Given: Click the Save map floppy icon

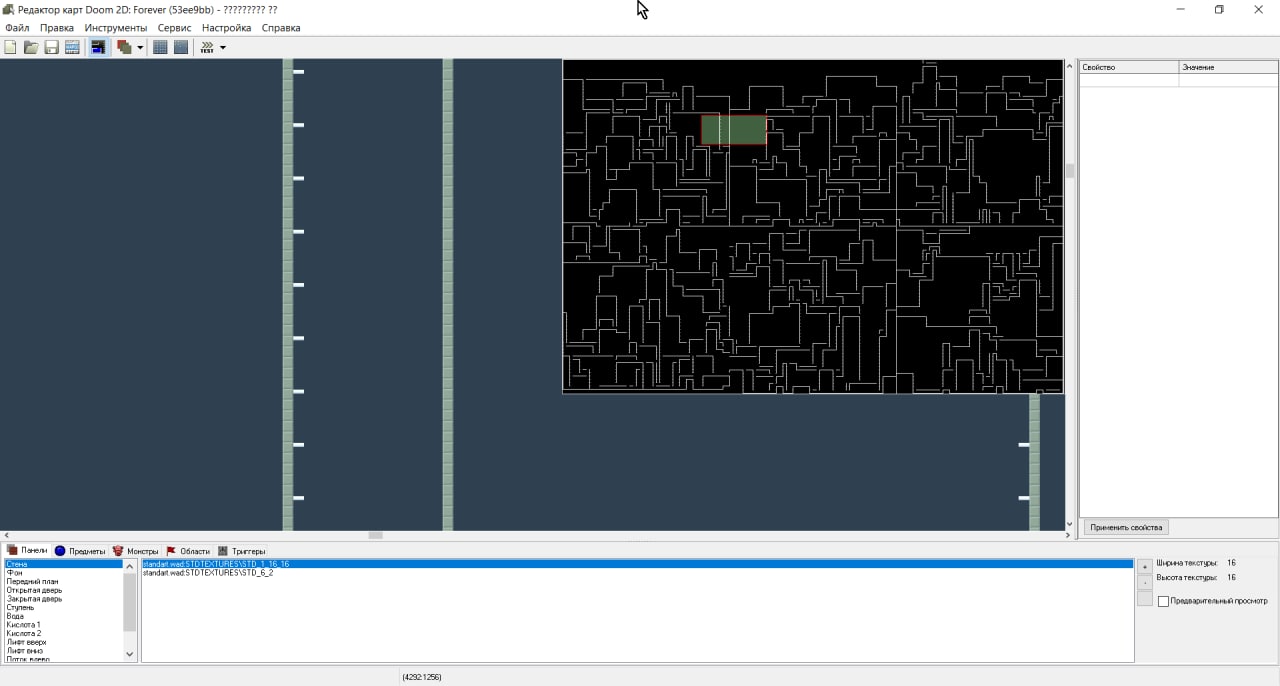Looking at the screenshot, I should 52,47.
